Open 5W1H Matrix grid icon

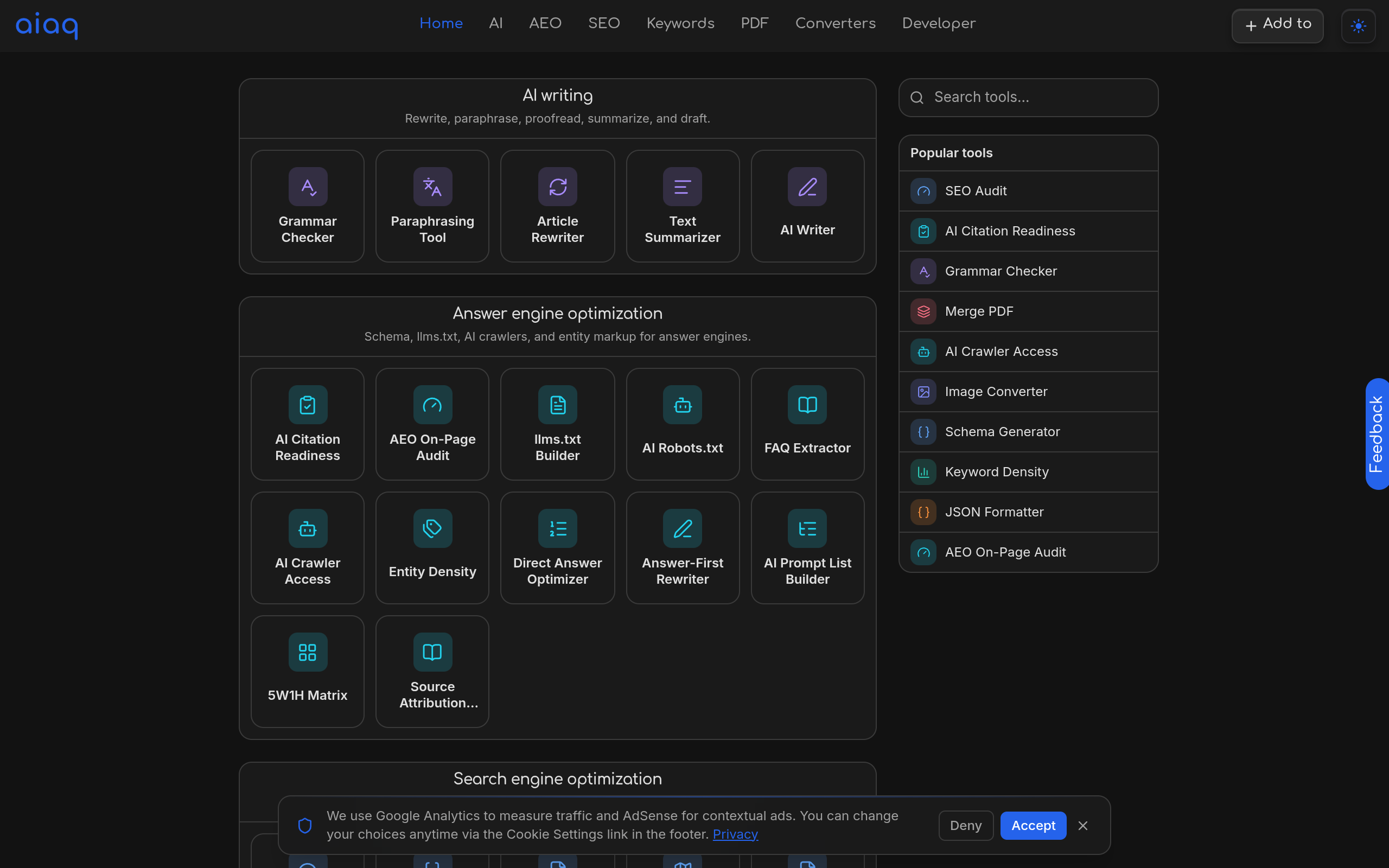[x=308, y=652]
